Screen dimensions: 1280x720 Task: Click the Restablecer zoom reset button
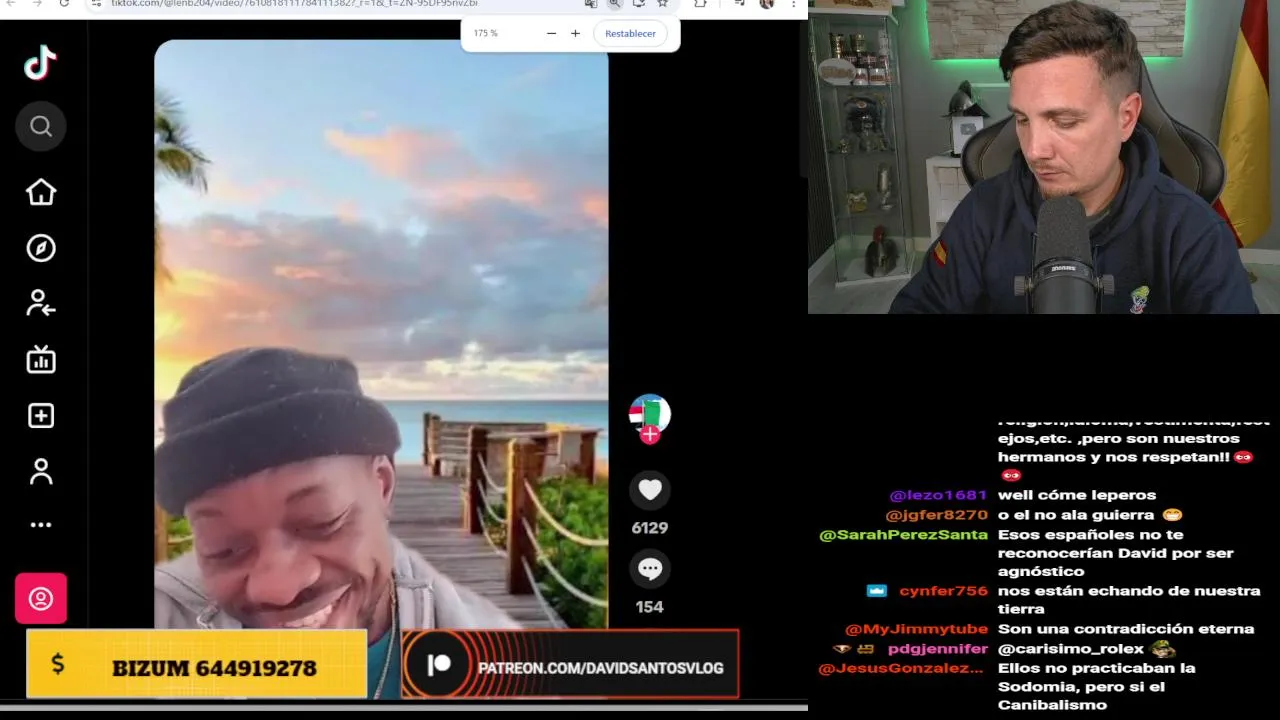(630, 33)
